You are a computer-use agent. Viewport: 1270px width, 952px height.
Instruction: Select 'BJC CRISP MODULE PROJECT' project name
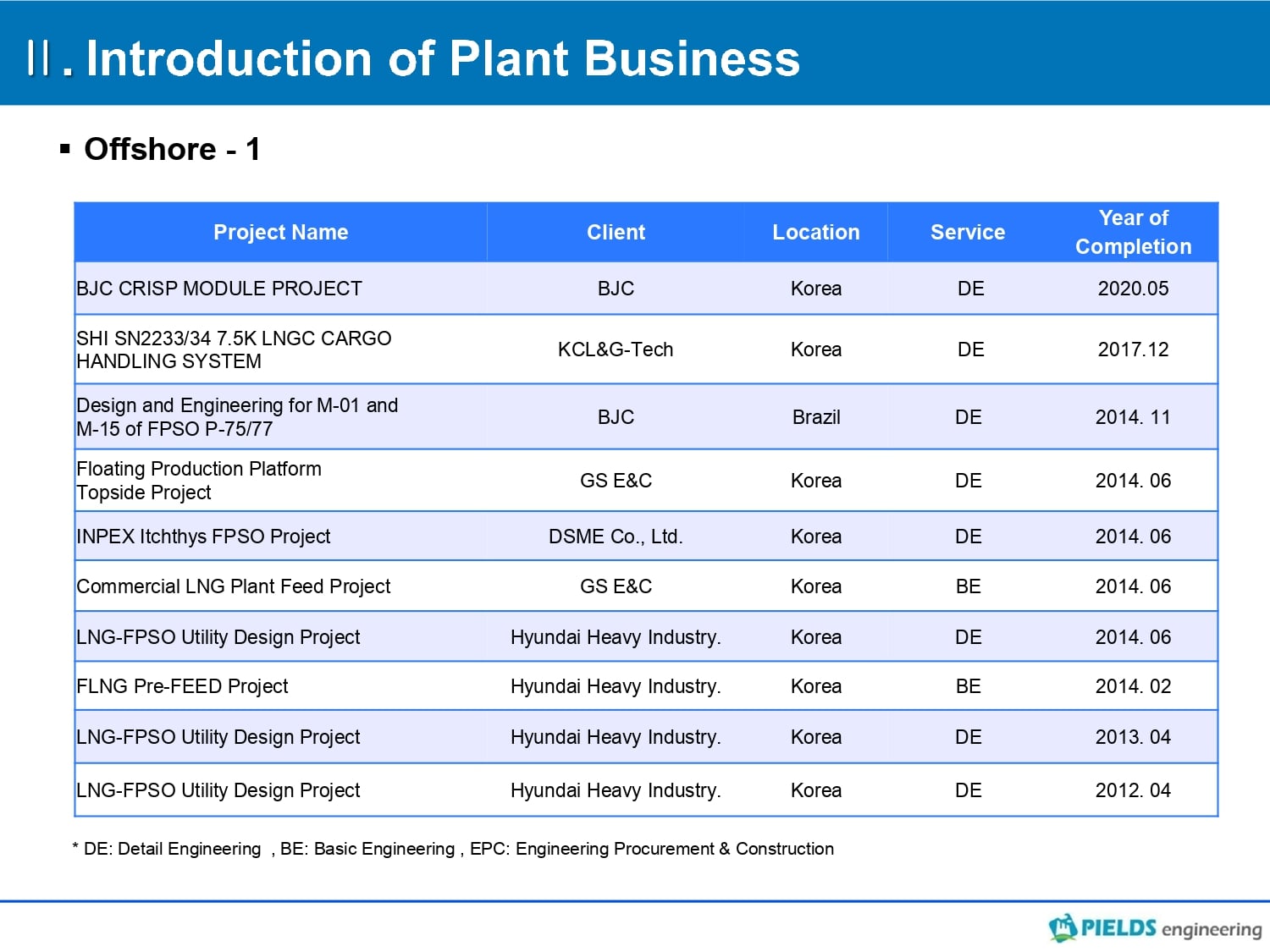click(x=219, y=289)
